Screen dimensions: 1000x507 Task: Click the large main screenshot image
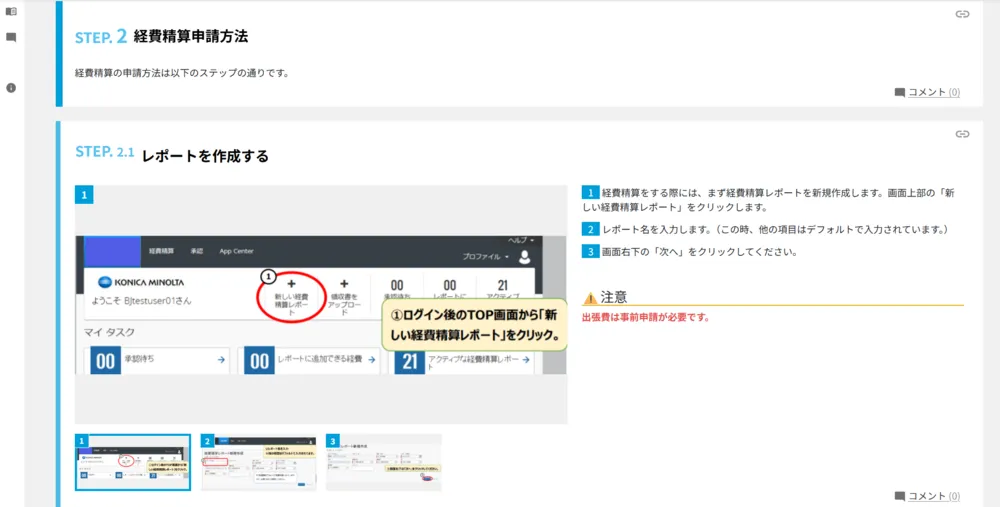[321, 305]
